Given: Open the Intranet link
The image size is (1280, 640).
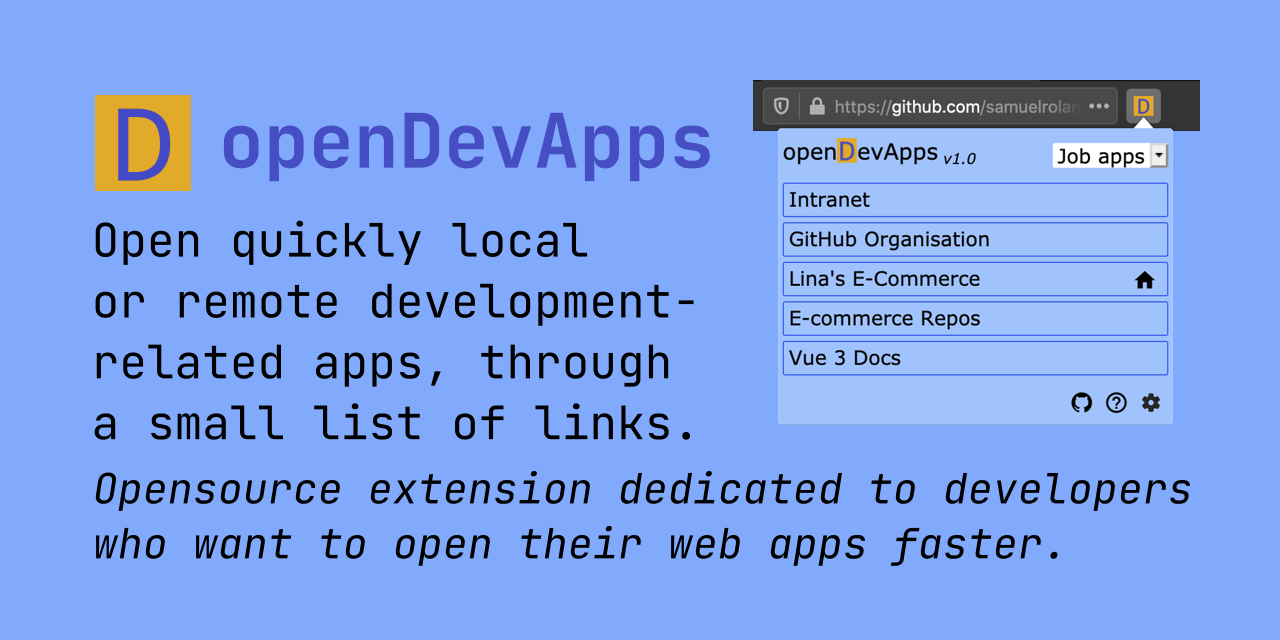Looking at the screenshot, I should [x=975, y=200].
